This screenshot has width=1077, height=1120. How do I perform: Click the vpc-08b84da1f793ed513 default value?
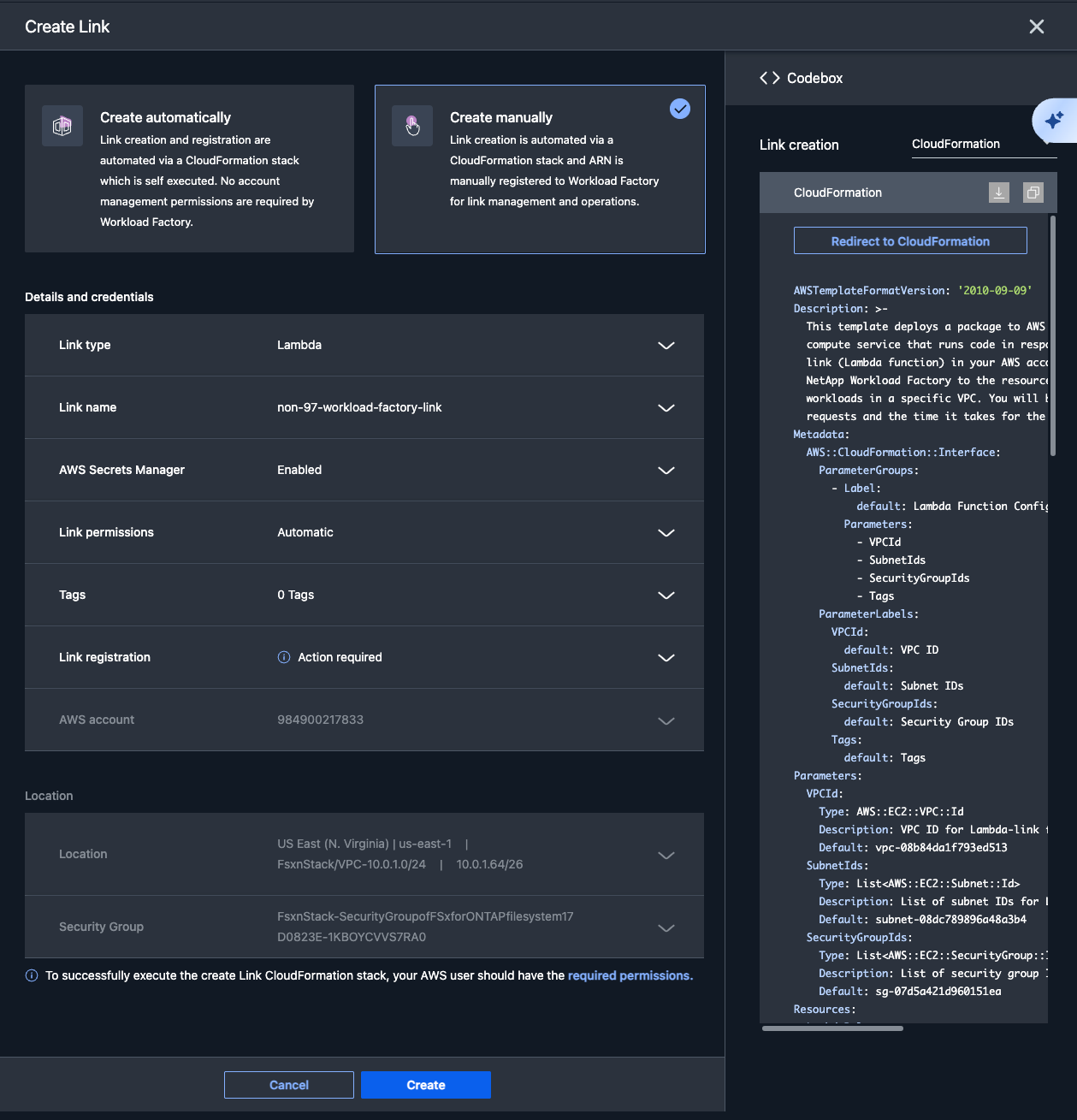941,847
